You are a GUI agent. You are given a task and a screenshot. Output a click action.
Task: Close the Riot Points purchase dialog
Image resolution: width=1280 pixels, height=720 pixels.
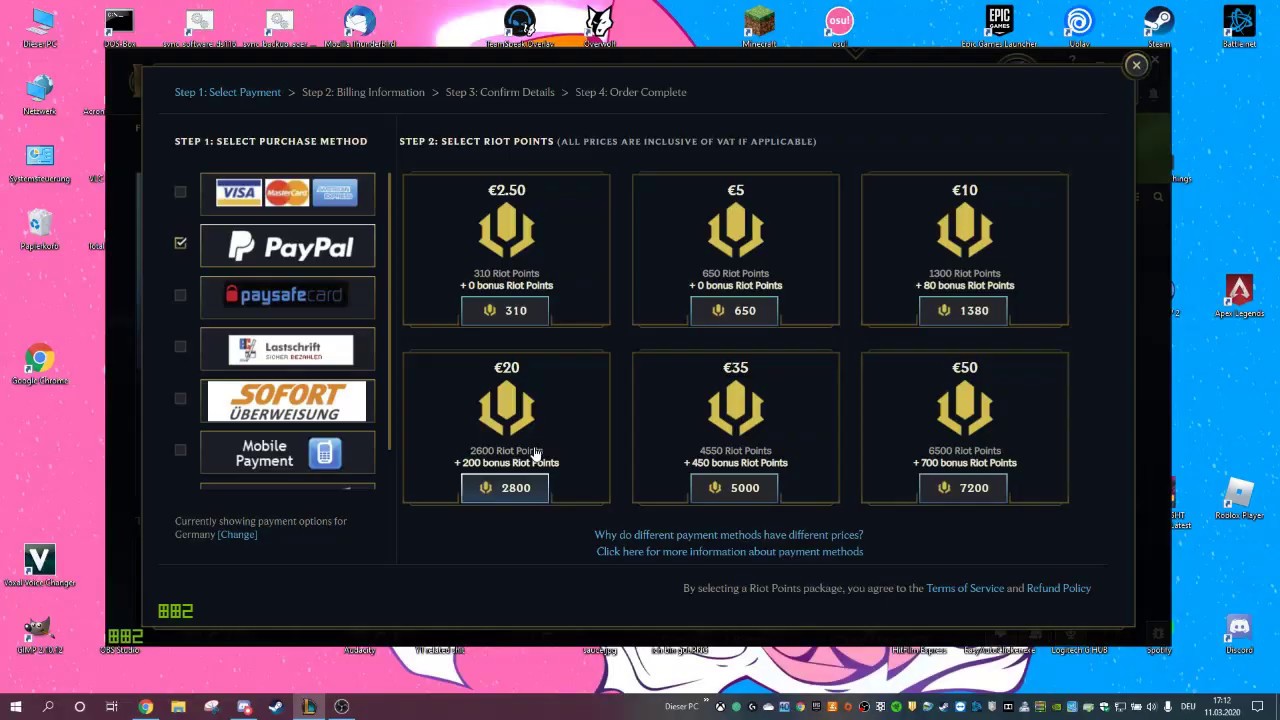(x=1136, y=65)
